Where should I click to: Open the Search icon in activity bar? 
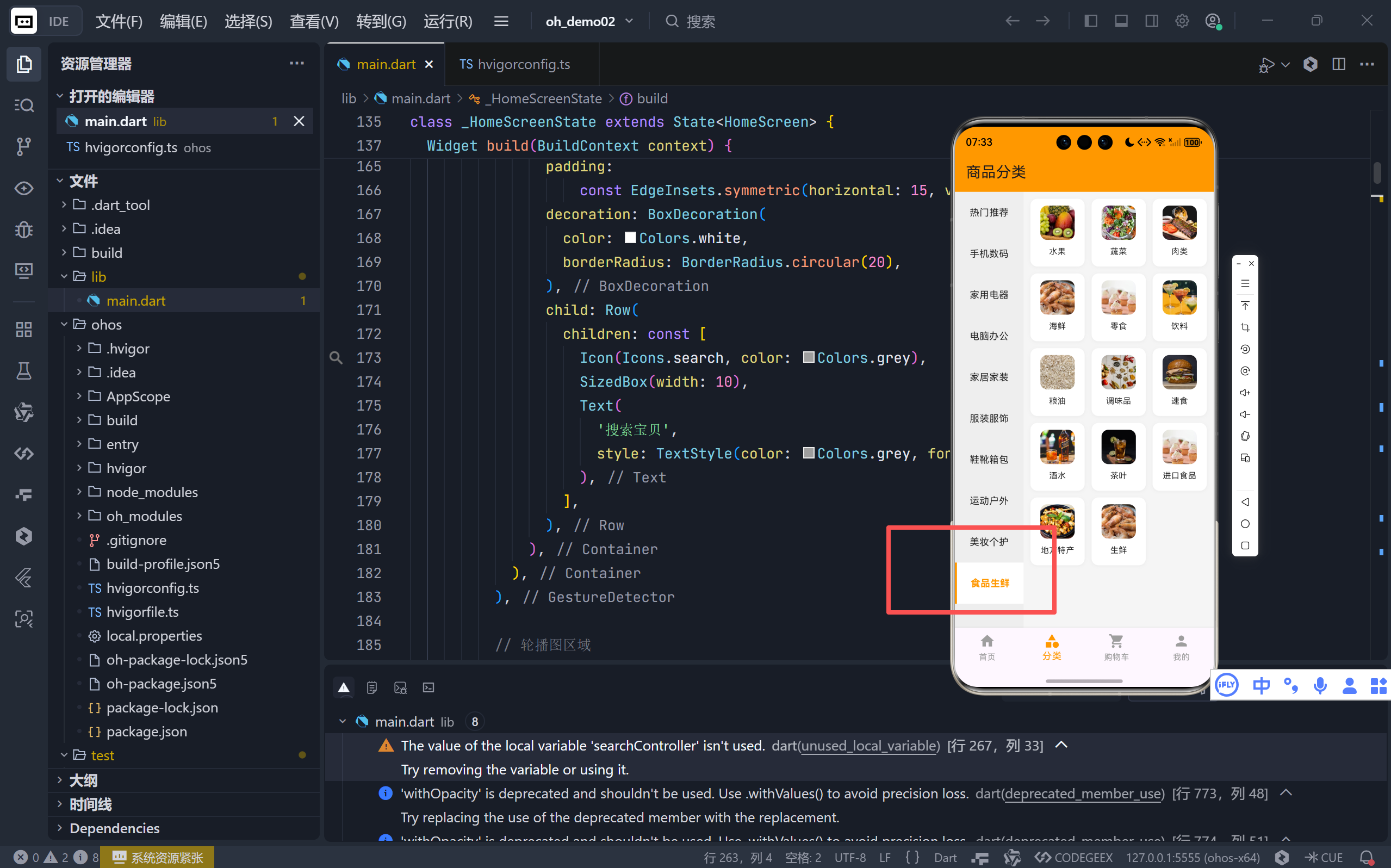coord(23,105)
